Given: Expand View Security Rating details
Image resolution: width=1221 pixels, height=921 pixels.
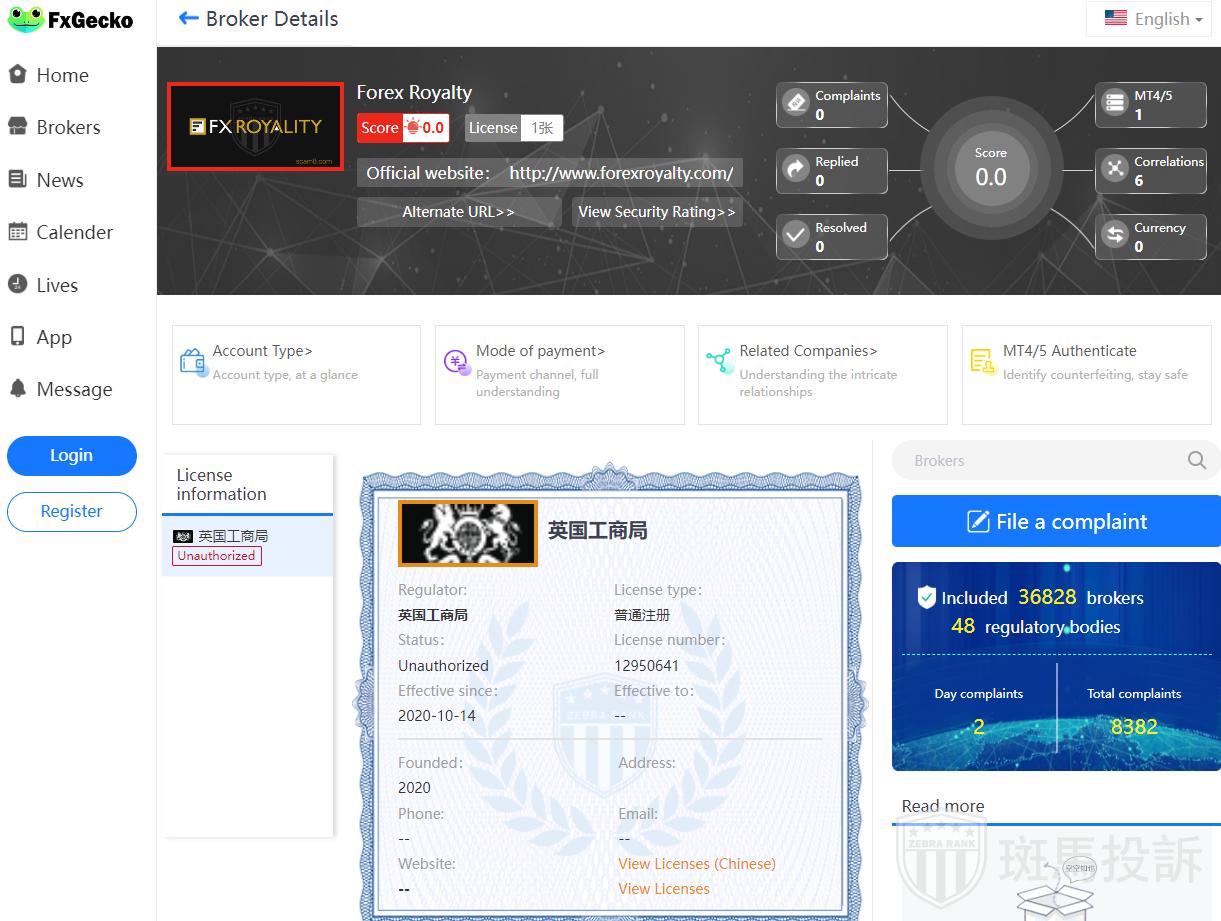Looking at the screenshot, I should 656,212.
